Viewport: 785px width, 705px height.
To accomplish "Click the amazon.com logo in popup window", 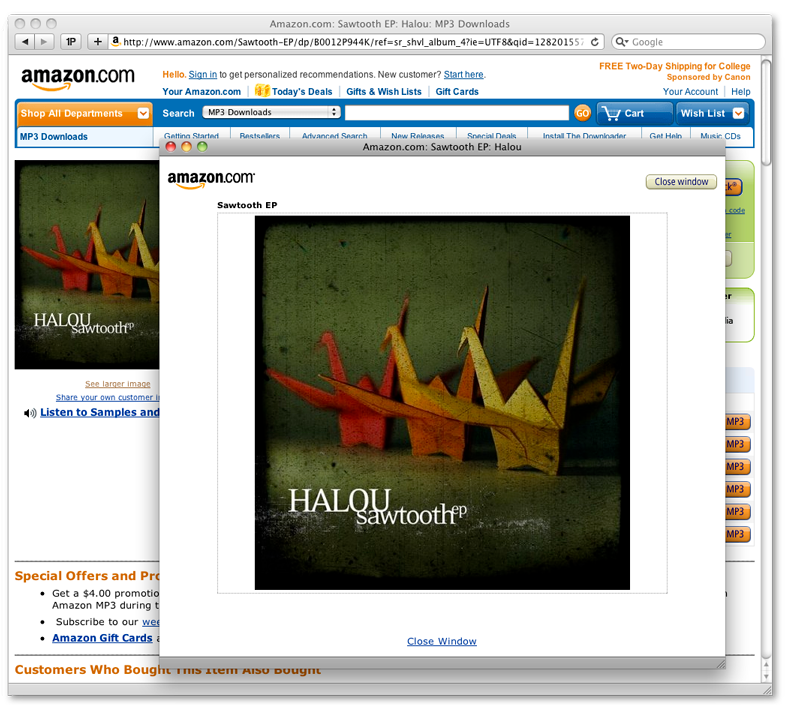I will (x=211, y=179).
